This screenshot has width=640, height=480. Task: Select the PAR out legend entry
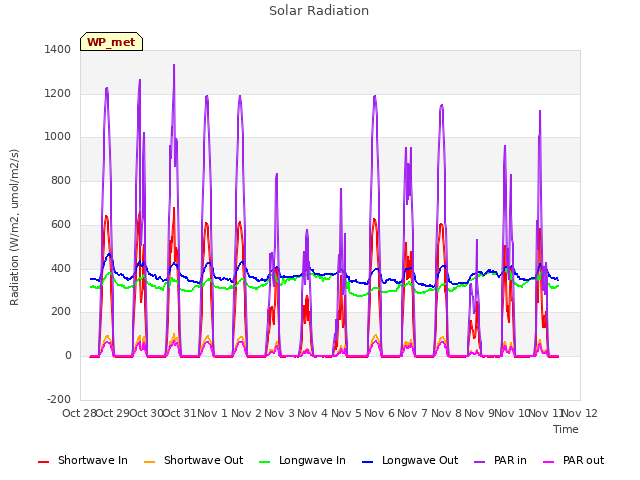pyautogui.click(x=573, y=460)
